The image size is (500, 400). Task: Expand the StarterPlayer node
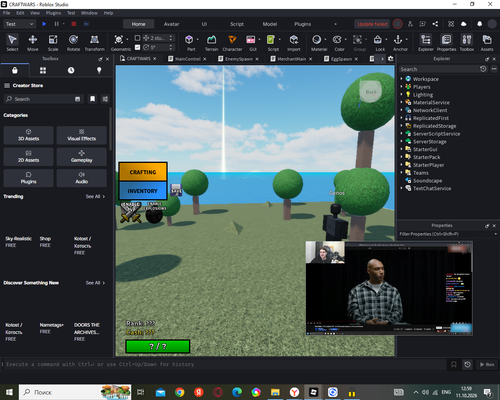point(402,165)
